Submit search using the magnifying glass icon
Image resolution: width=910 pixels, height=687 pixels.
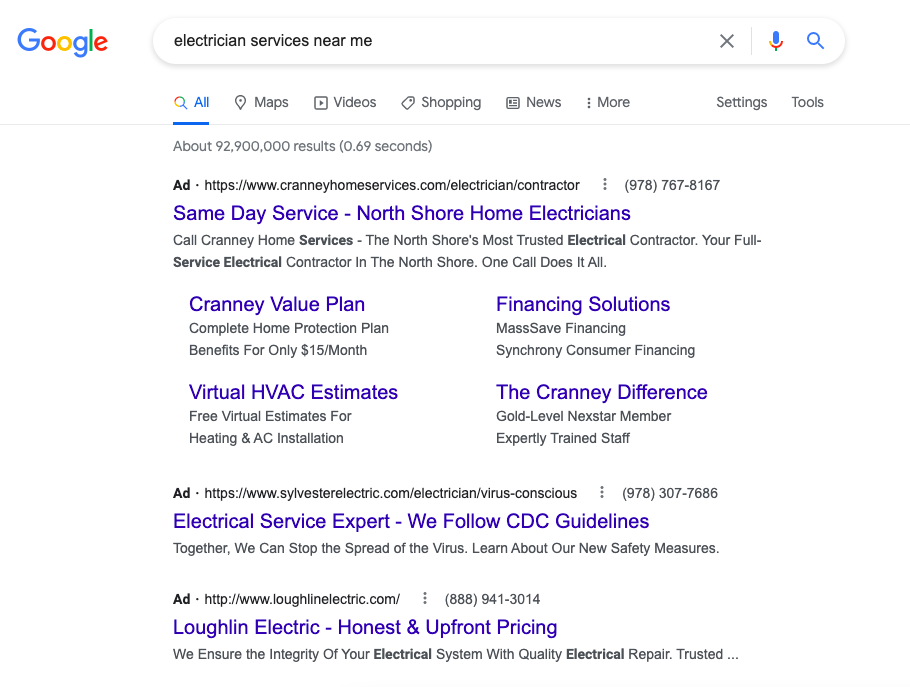[x=815, y=41]
